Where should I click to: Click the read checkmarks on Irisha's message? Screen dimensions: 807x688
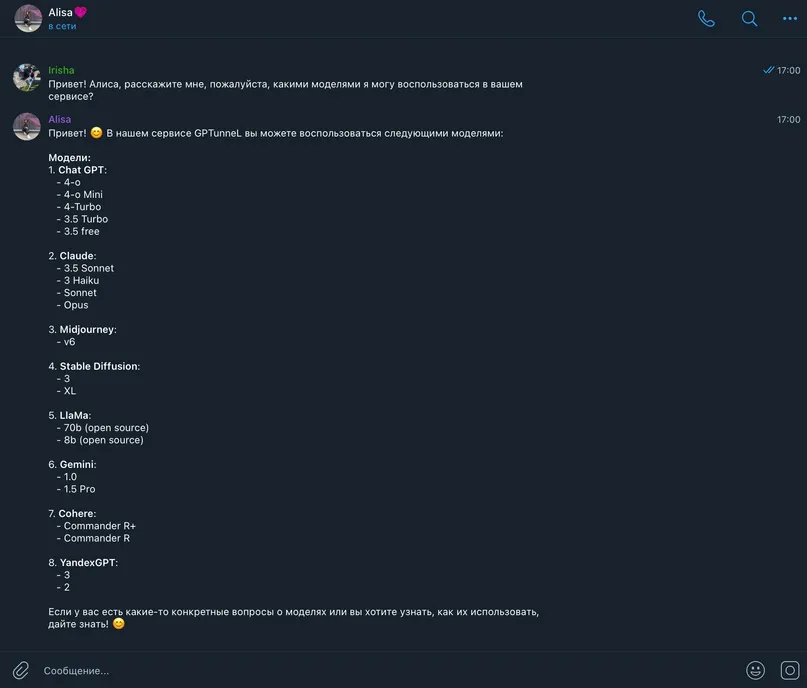[x=768, y=70]
